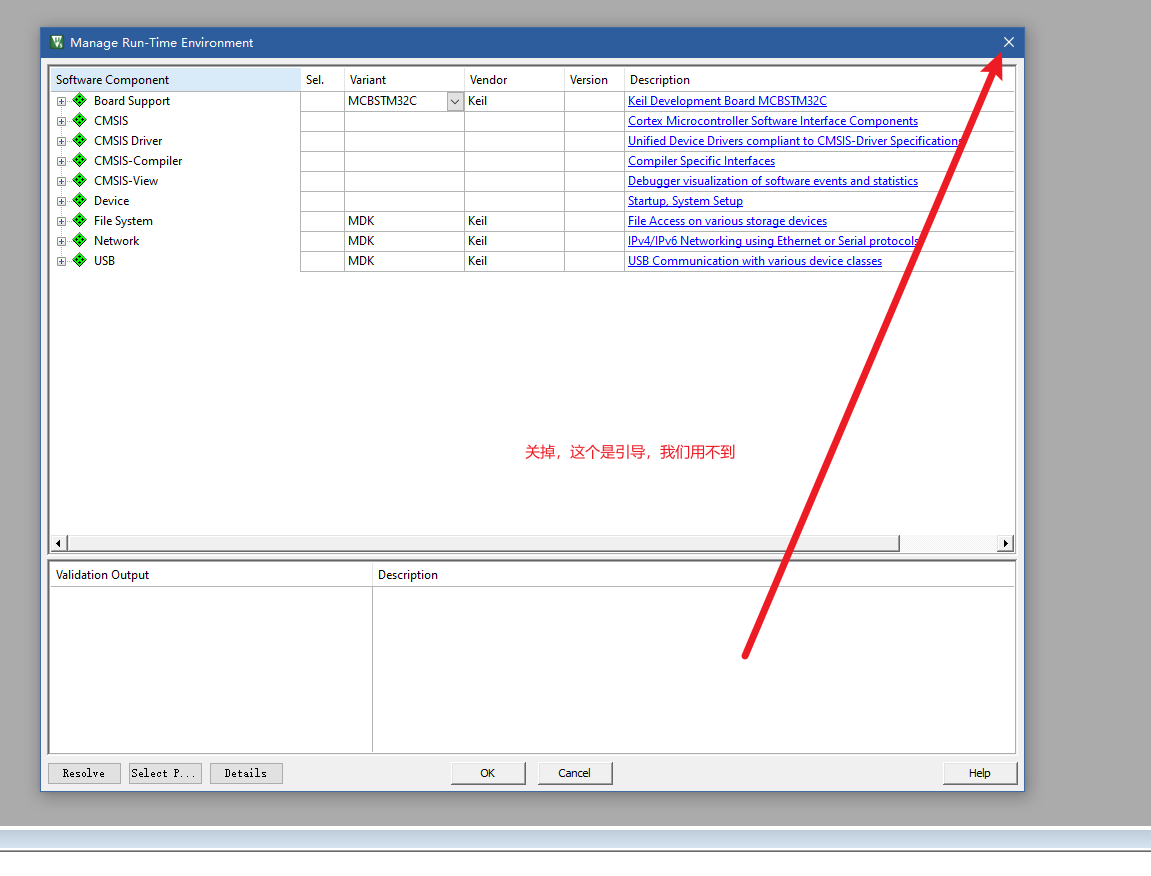The width and height of the screenshot is (1151, 876).
Task: Open Compiler Specific Interfaces link
Action: point(701,161)
